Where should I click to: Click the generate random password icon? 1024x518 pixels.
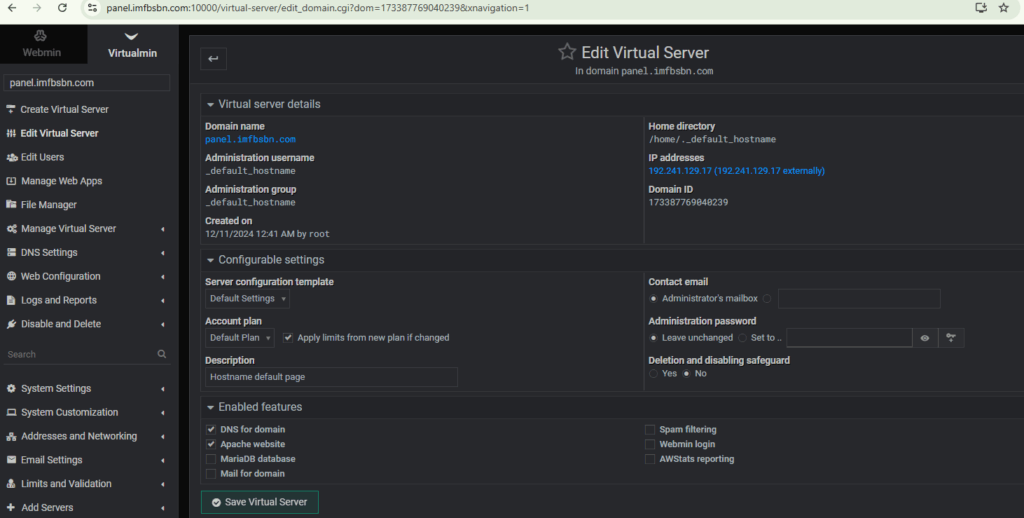950,338
